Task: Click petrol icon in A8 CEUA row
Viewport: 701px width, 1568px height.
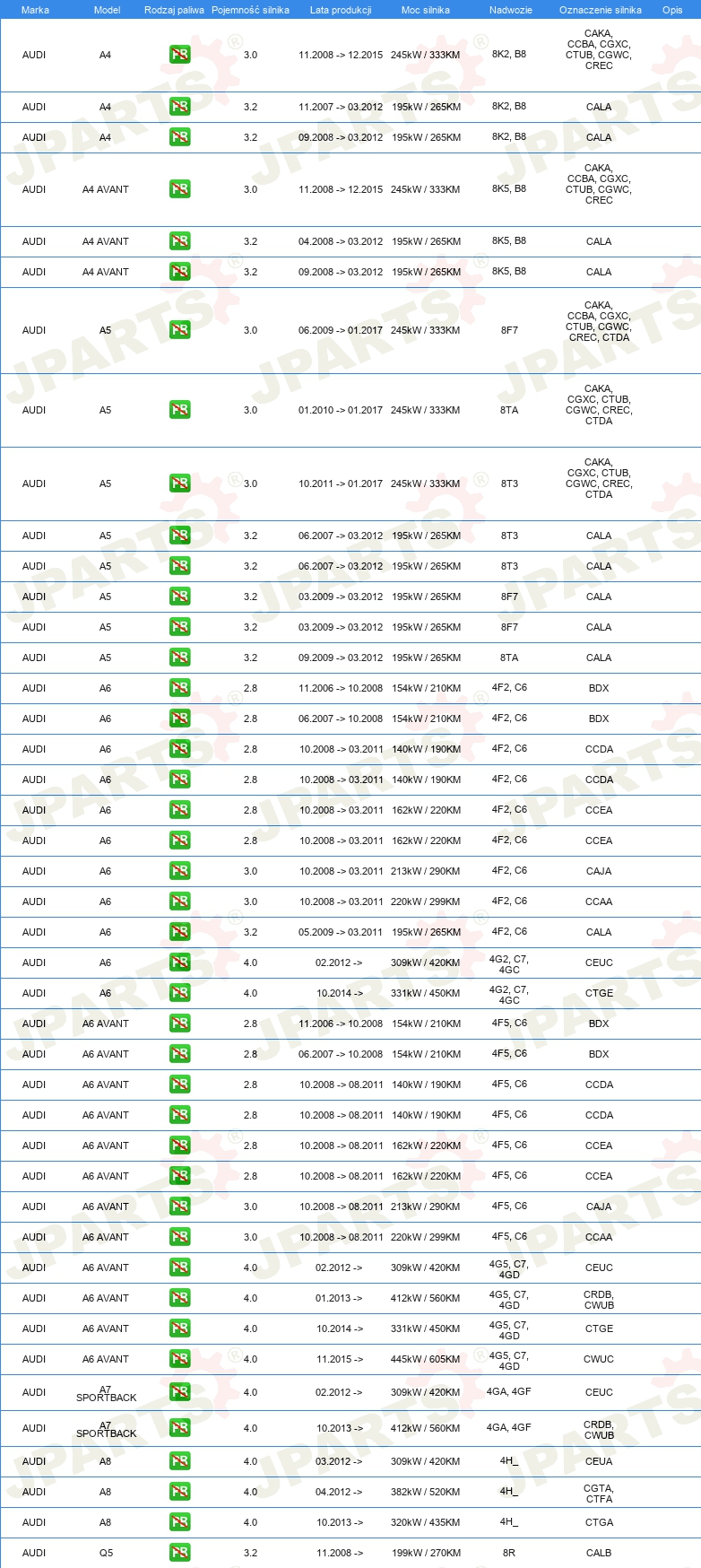Action: [180, 1461]
